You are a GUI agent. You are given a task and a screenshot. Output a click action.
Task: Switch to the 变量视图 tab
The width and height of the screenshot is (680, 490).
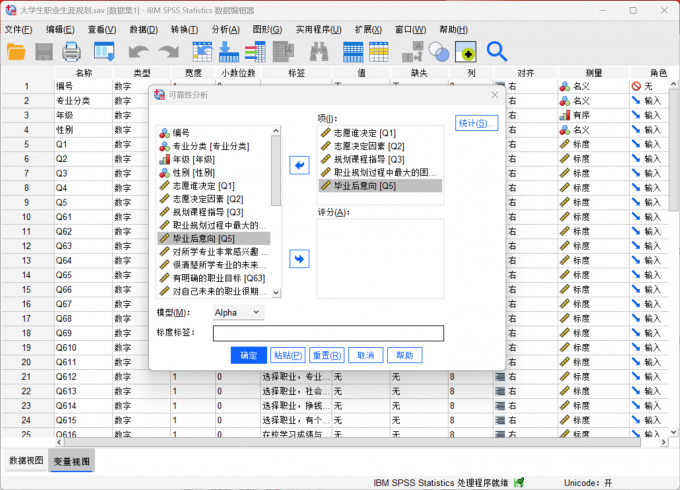[72, 461]
